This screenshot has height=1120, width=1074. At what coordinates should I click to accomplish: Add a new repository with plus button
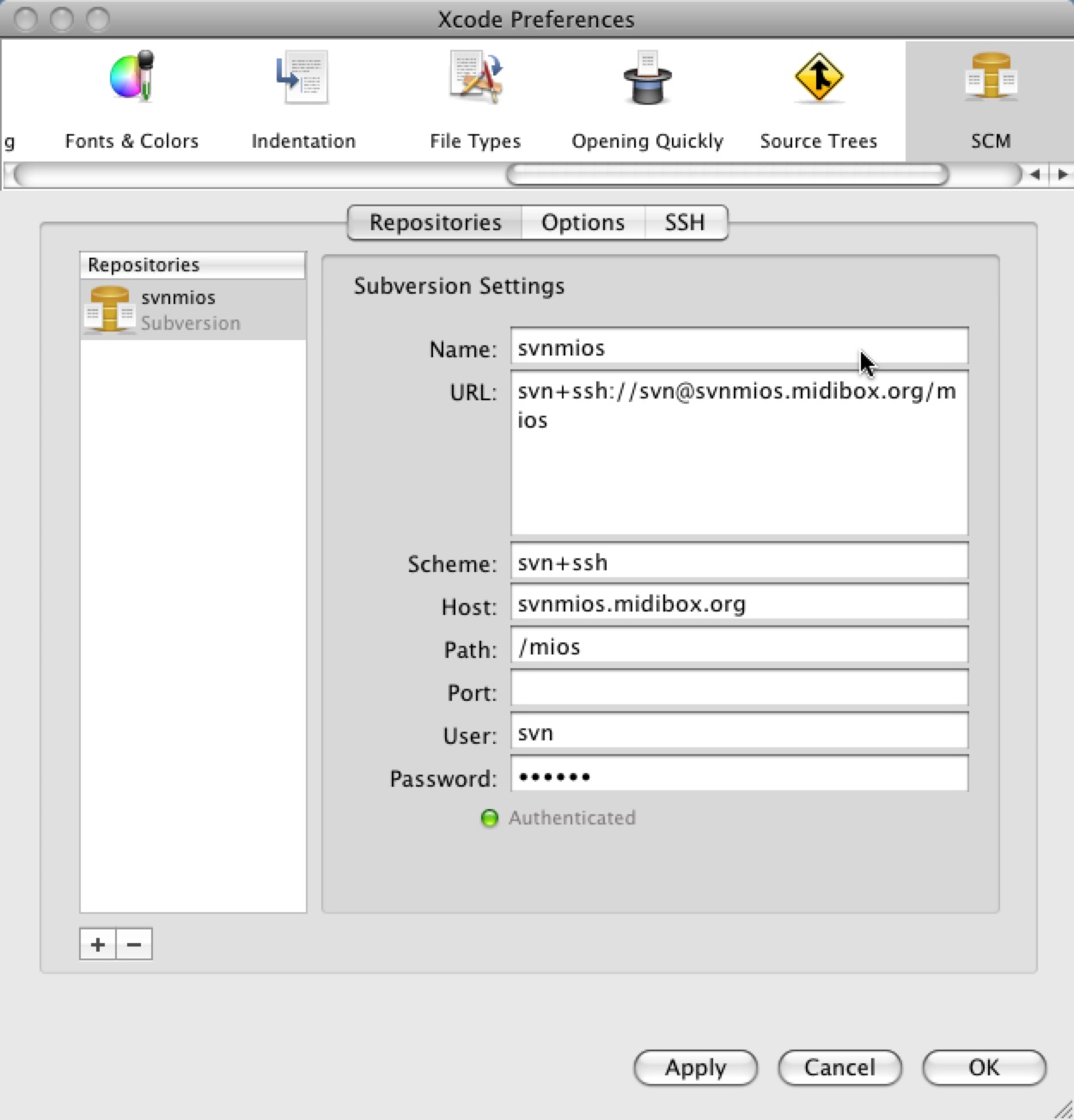pyautogui.click(x=98, y=944)
